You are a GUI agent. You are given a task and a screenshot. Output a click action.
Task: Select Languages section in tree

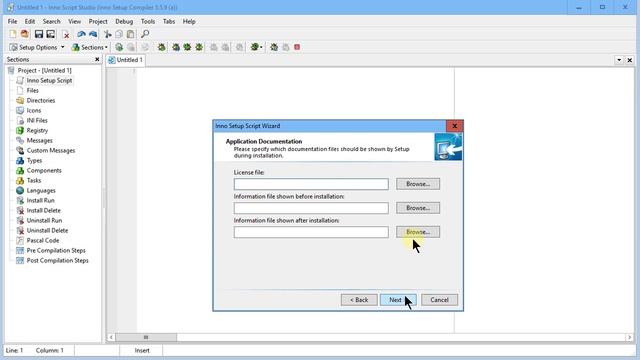click(x=41, y=190)
